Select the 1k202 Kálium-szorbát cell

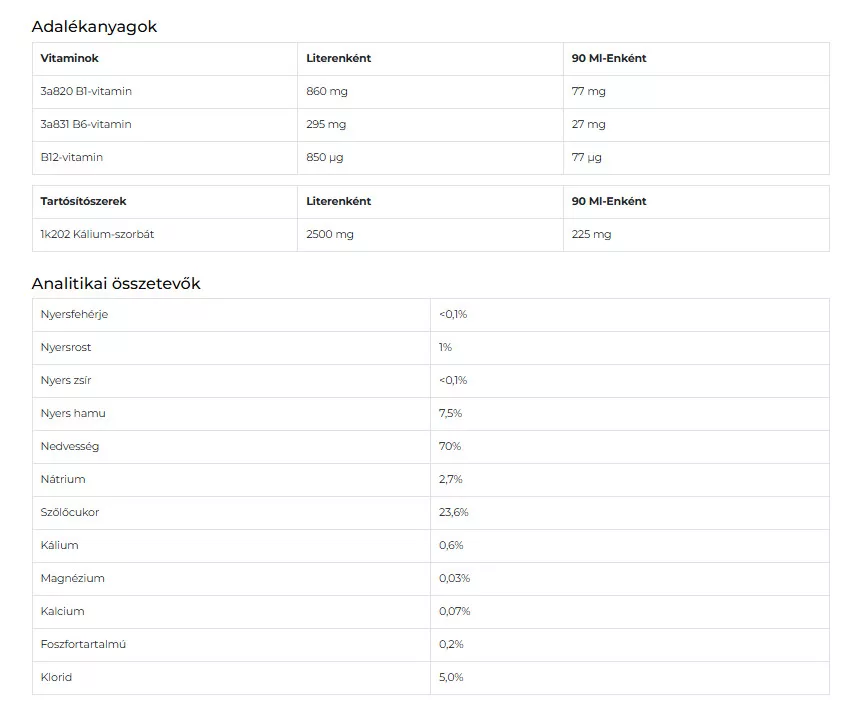point(97,234)
